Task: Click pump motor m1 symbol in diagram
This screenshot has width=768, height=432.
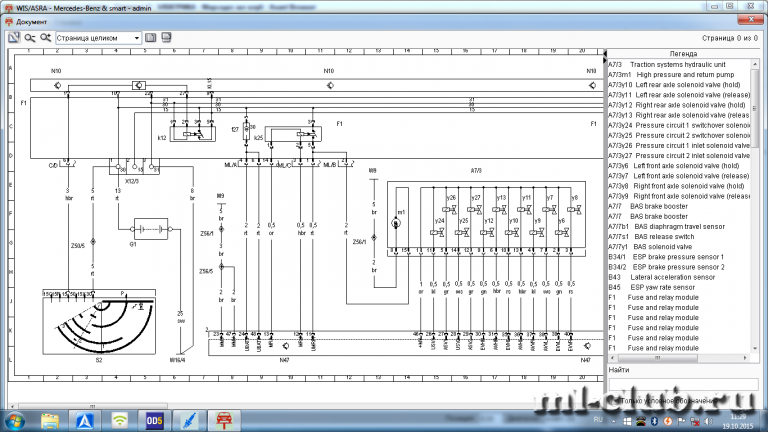Action: coord(396,223)
